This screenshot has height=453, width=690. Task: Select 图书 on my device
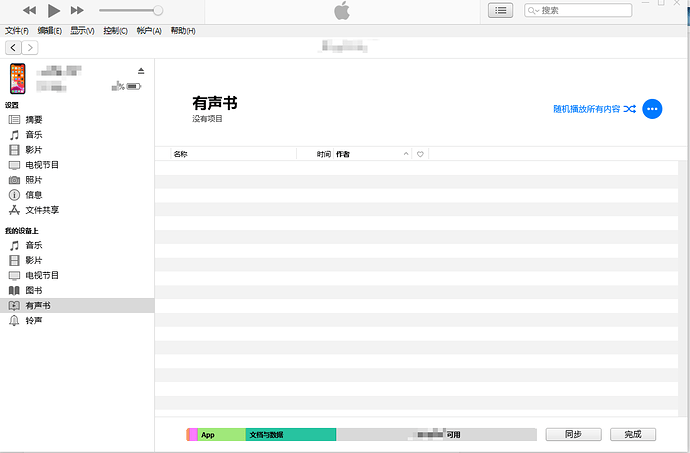coord(33,290)
